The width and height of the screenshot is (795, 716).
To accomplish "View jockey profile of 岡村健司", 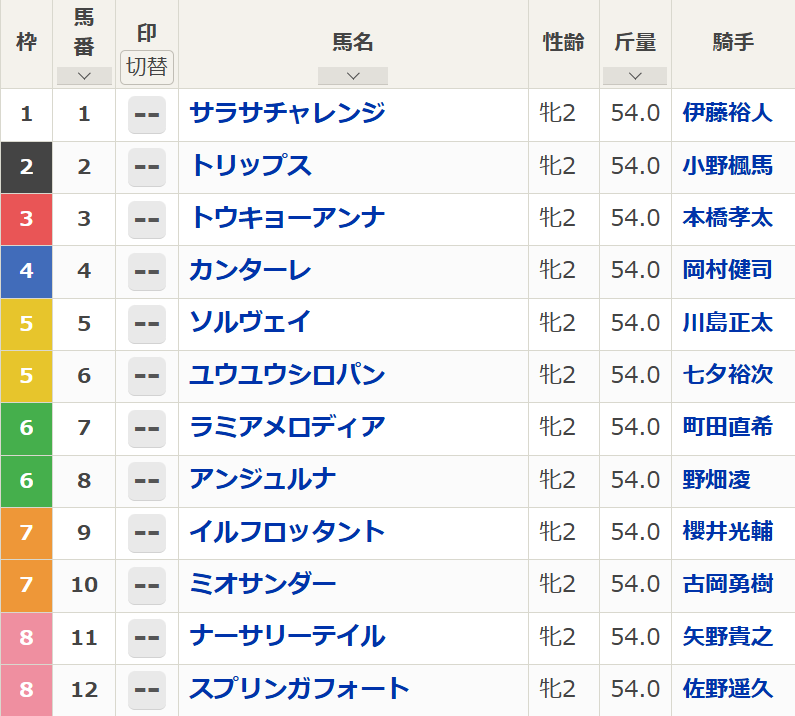I will 727,270.
